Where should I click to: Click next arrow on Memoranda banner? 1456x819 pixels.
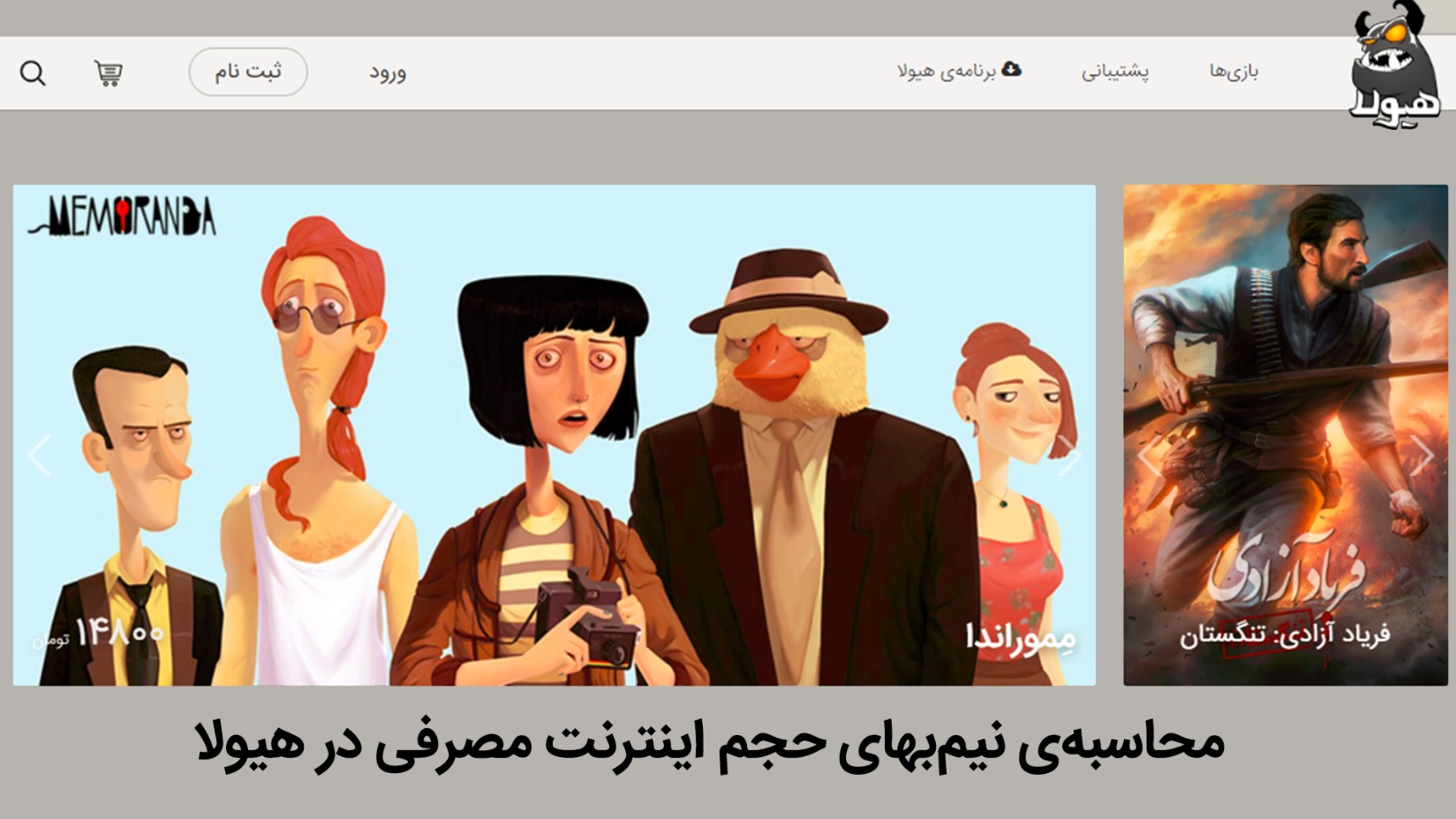pyautogui.click(x=1068, y=456)
